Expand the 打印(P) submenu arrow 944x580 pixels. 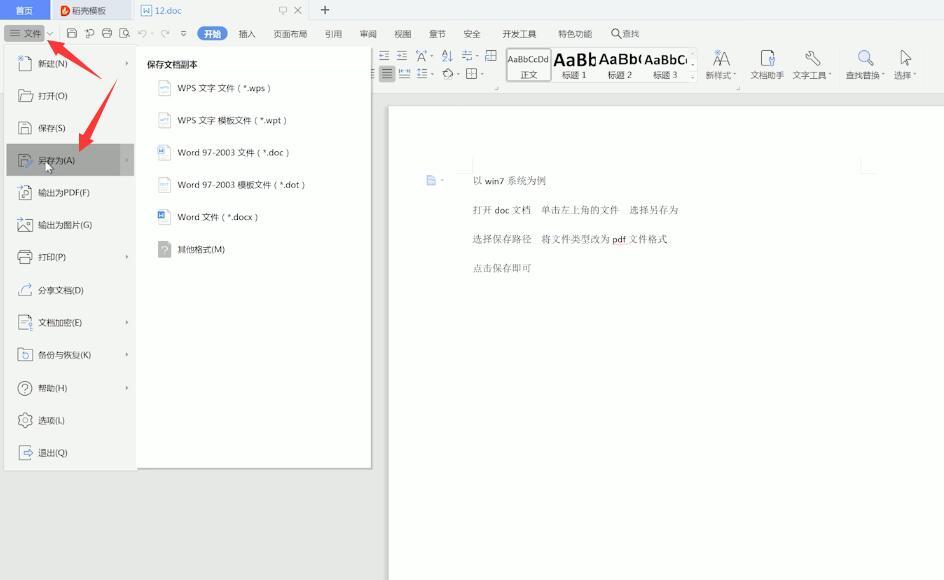click(x=126, y=257)
